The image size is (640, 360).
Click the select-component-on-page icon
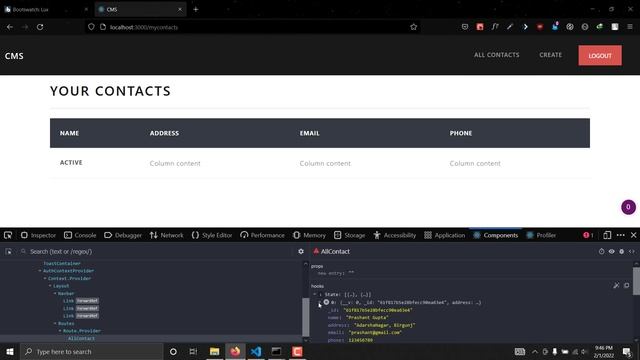[x=9, y=251]
